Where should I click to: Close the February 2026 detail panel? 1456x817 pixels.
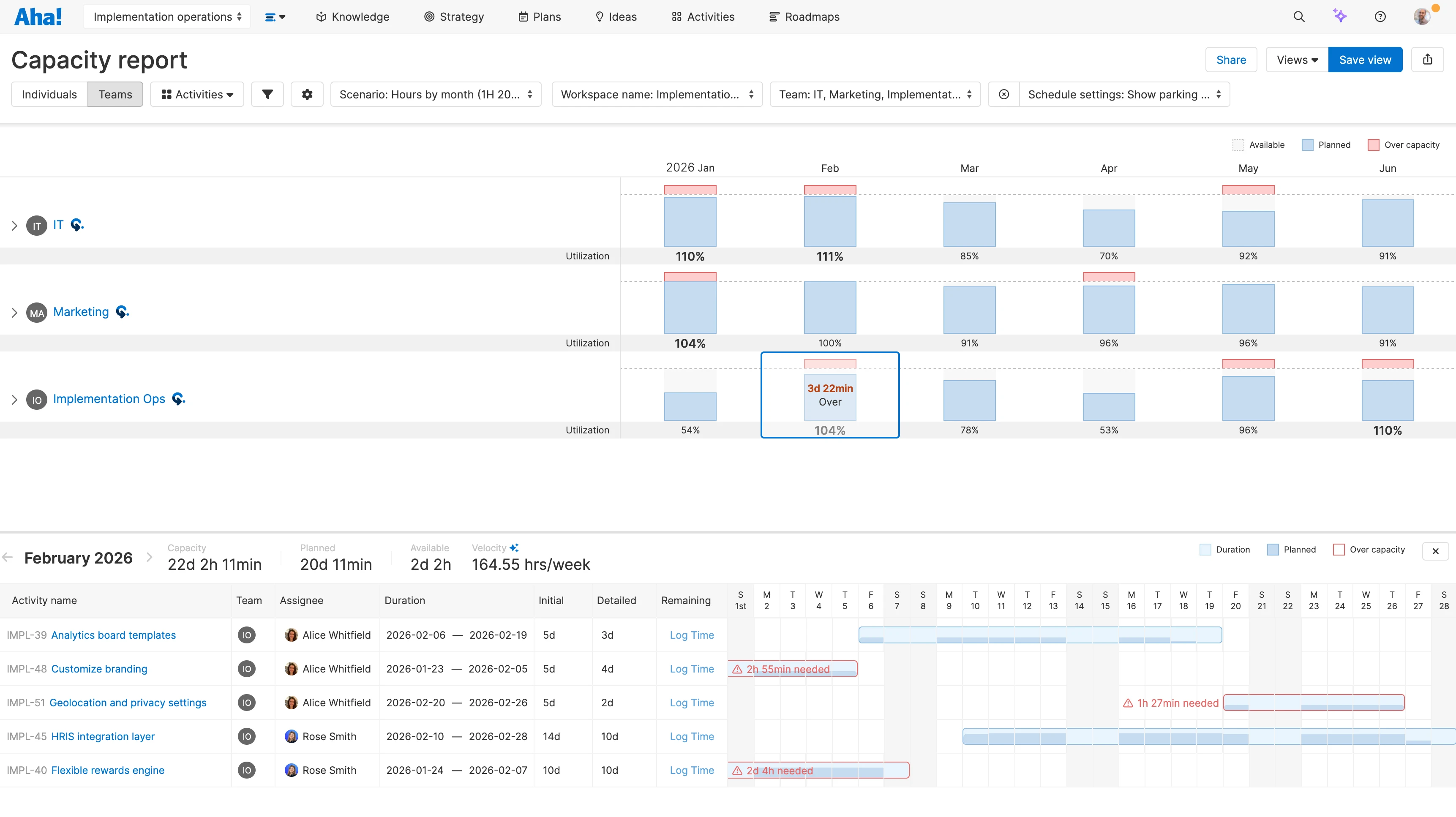click(x=1435, y=551)
